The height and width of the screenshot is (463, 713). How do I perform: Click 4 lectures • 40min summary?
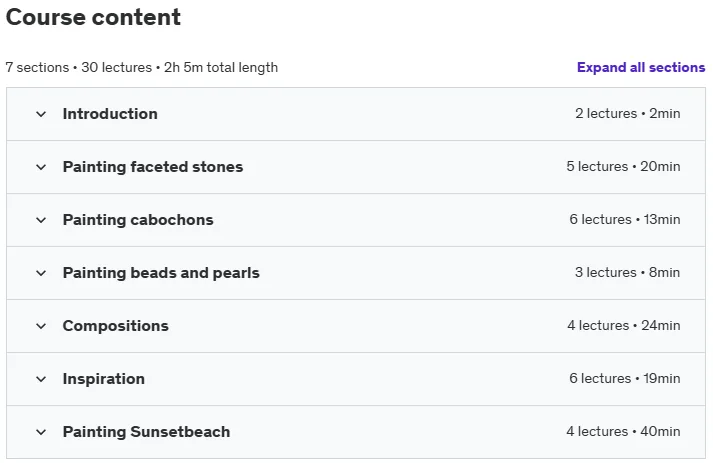(x=623, y=431)
